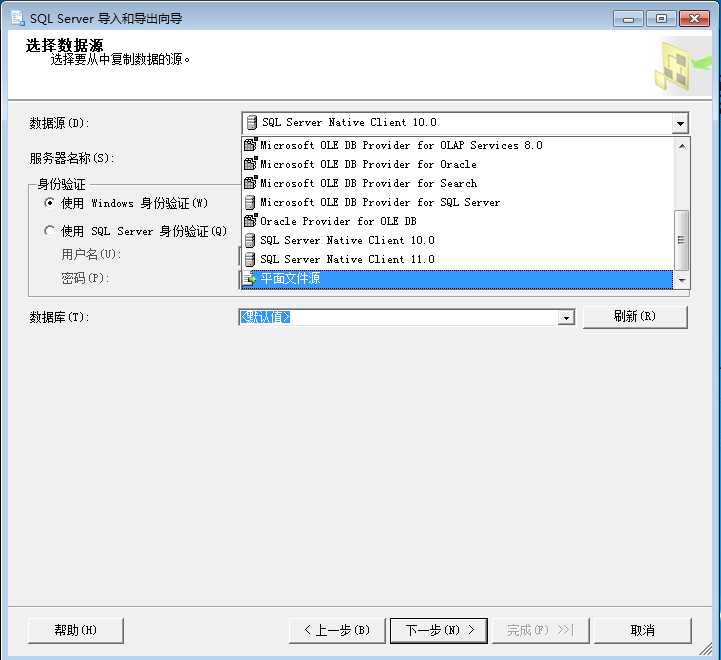Choose Oracle Provider for OLE DB
Screen dimensions: 721x660
click(458, 221)
